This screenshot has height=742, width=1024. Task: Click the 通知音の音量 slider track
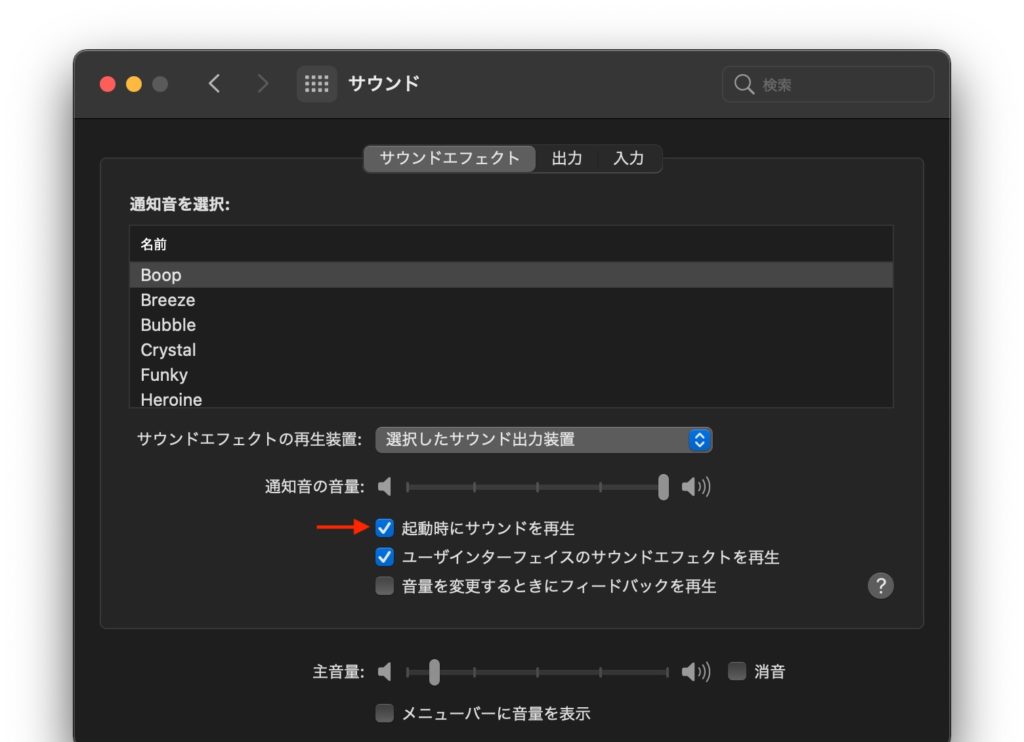pyautogui.click(x=535, y=487)
